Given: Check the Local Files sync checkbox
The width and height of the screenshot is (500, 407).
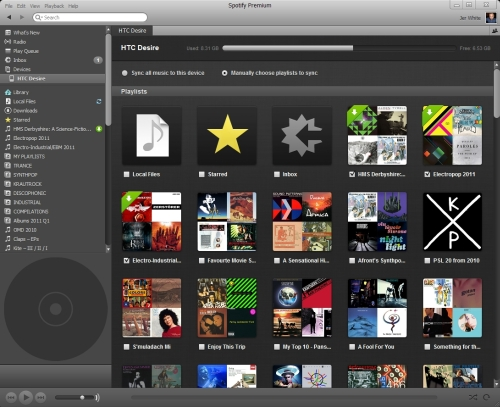Looking at the screenshot, I should coord(126,174).
